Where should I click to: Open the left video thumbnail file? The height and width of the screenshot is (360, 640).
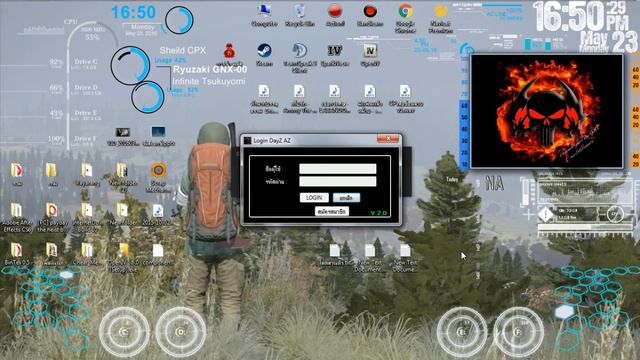pos(122,136)
